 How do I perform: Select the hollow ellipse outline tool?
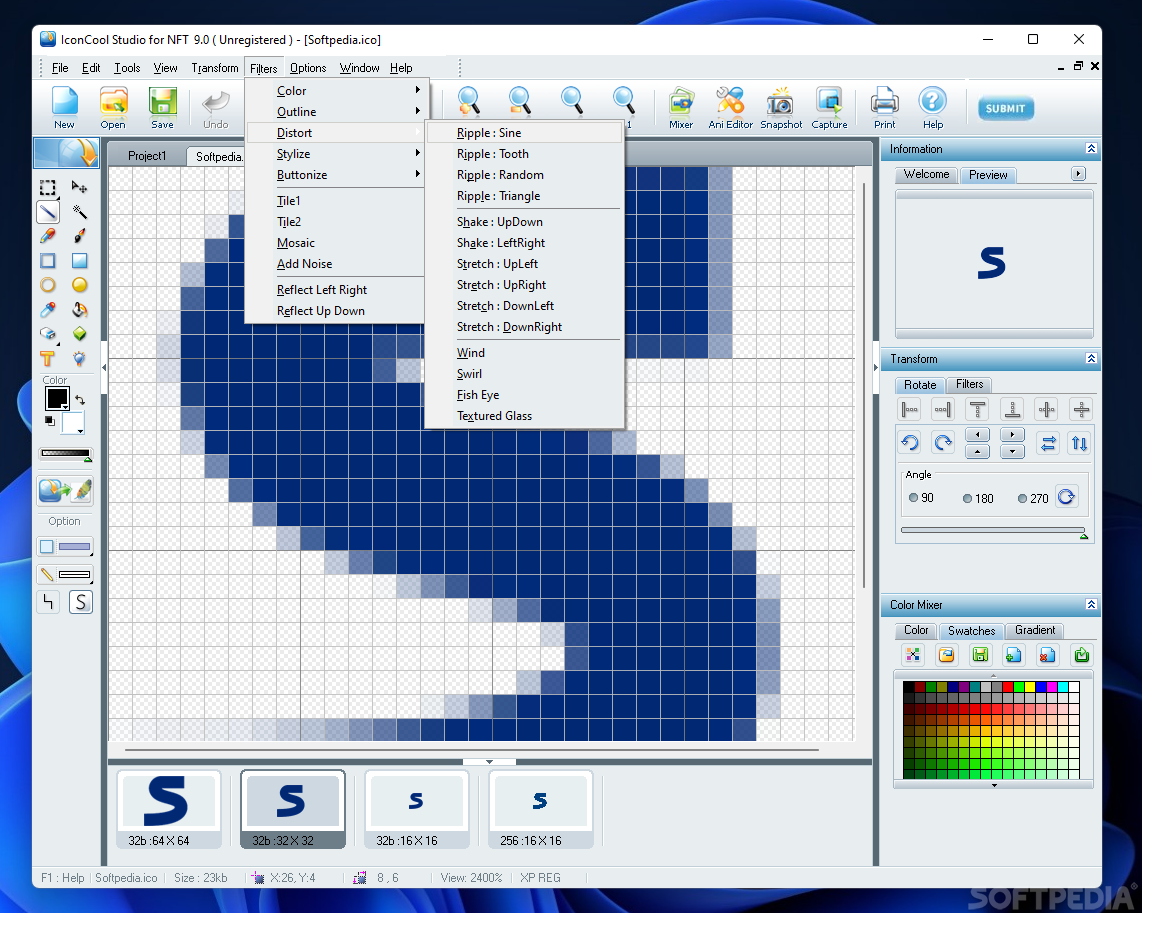coord(48,287)
